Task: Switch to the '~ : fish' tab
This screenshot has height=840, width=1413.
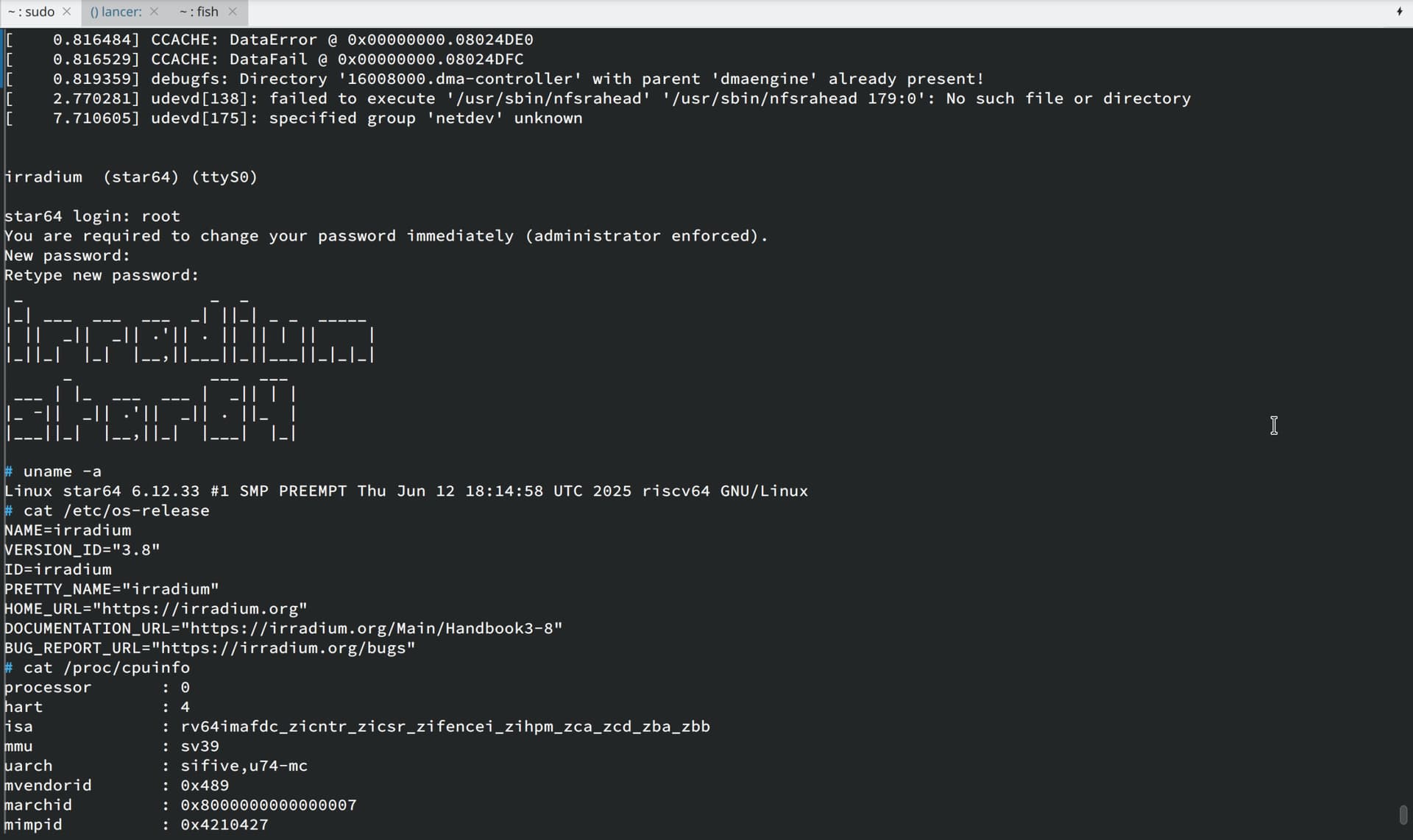Action: (x=199, y=12)
